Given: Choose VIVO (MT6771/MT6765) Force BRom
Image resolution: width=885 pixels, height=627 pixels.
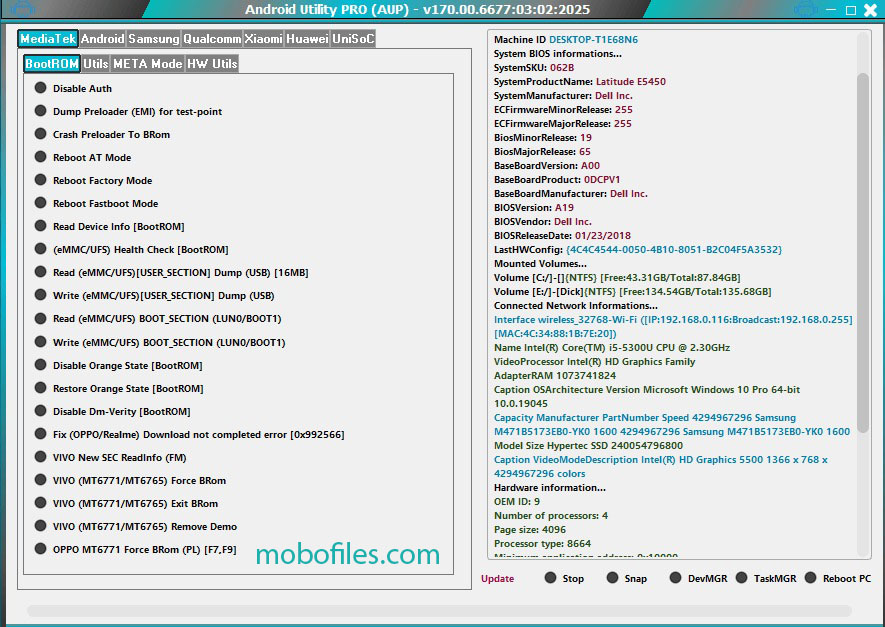Looking at the screenshot, I should pos(130,480).
